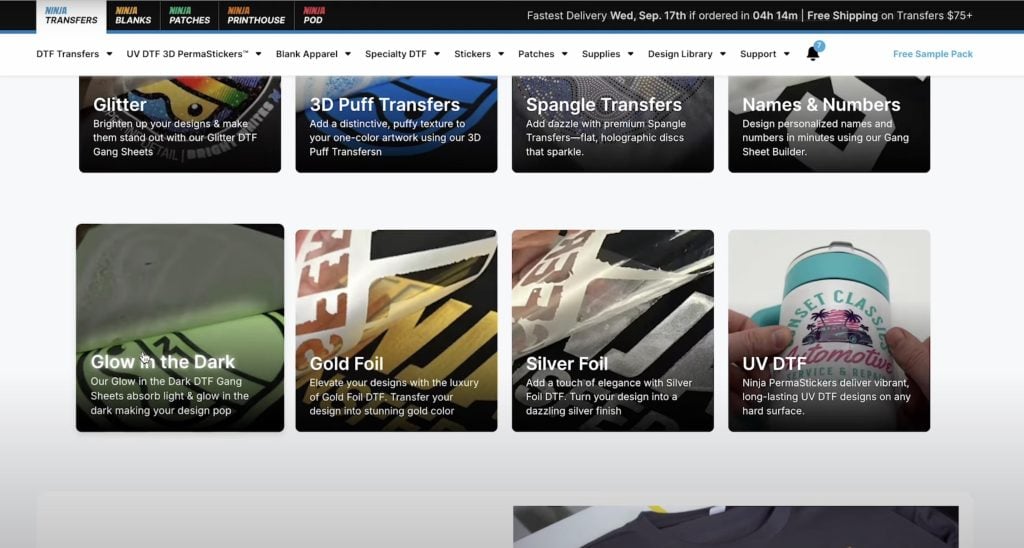Choose the UV DTF tumbler card
Screen dimensions: 1024x548
pyautogui.click(x=829, y=331)
